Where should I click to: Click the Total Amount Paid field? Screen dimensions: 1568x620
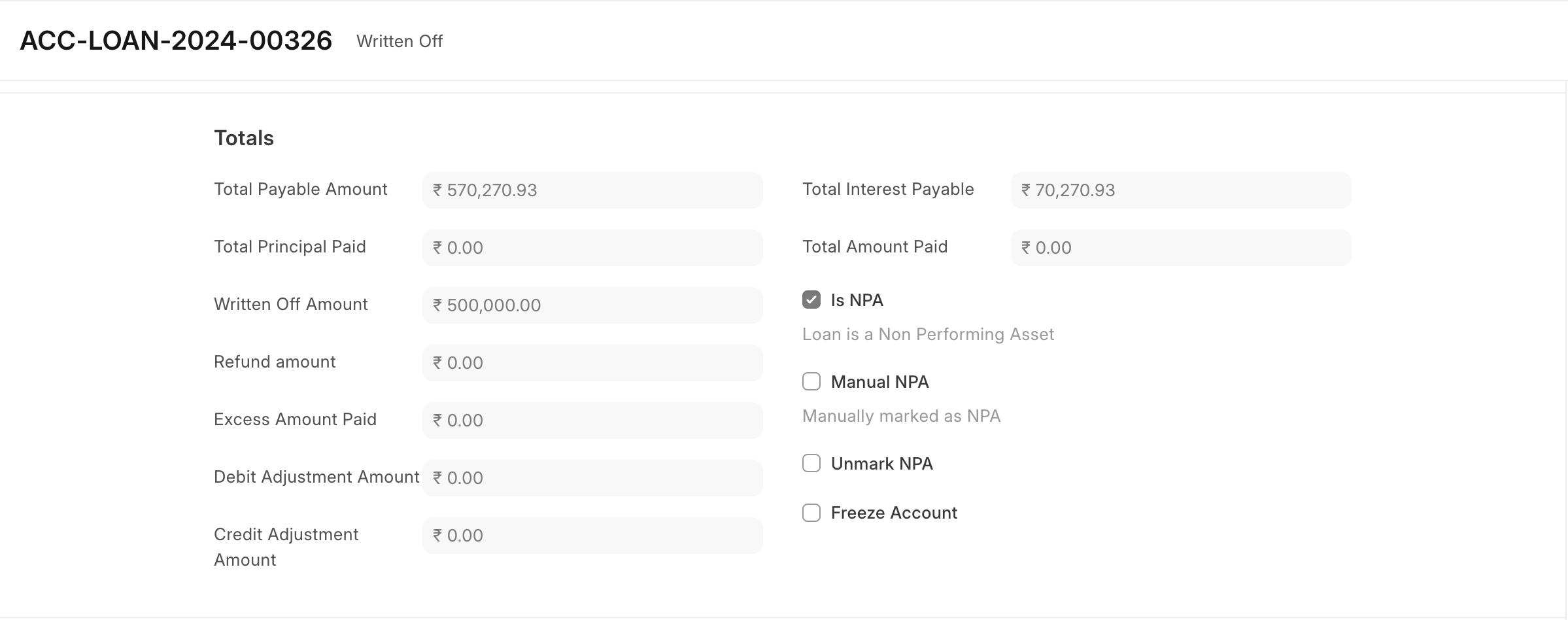click(x=1181, y=248)
